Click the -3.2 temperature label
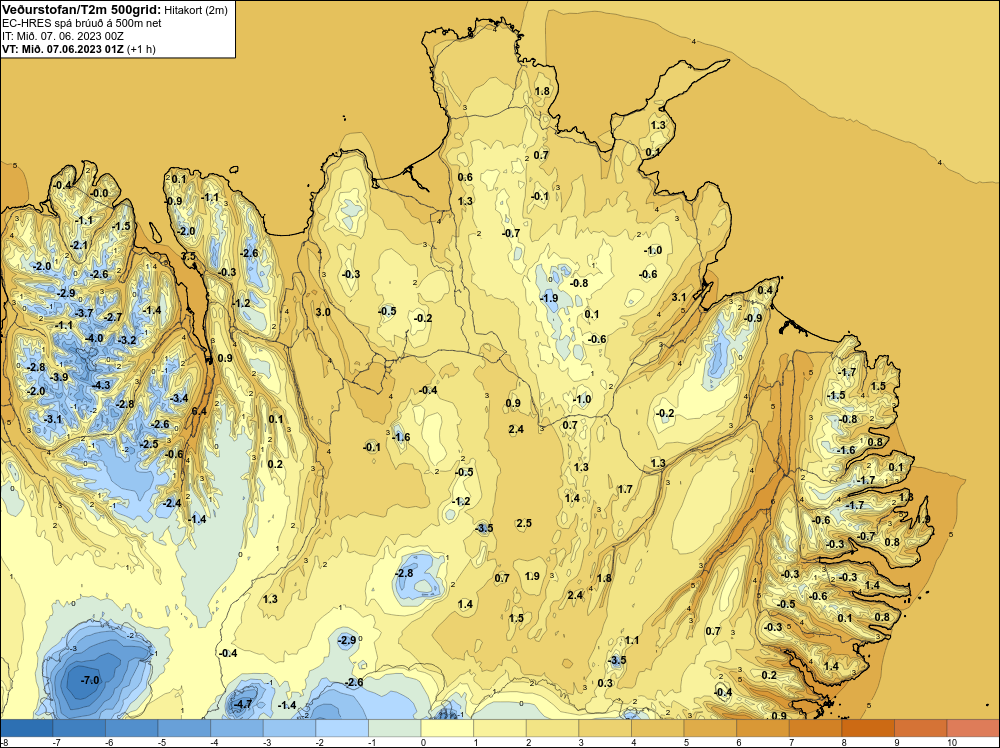This screenshot has width=1000, height=748. 127,341
